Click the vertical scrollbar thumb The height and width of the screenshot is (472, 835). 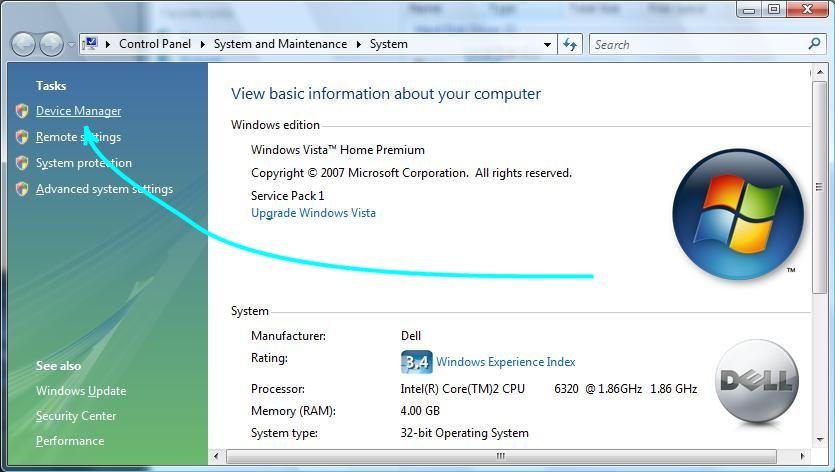click(x=818, y=186)
